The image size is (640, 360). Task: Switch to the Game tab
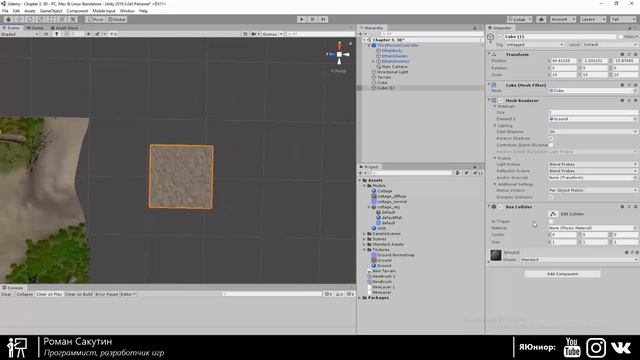pos(35,28)
